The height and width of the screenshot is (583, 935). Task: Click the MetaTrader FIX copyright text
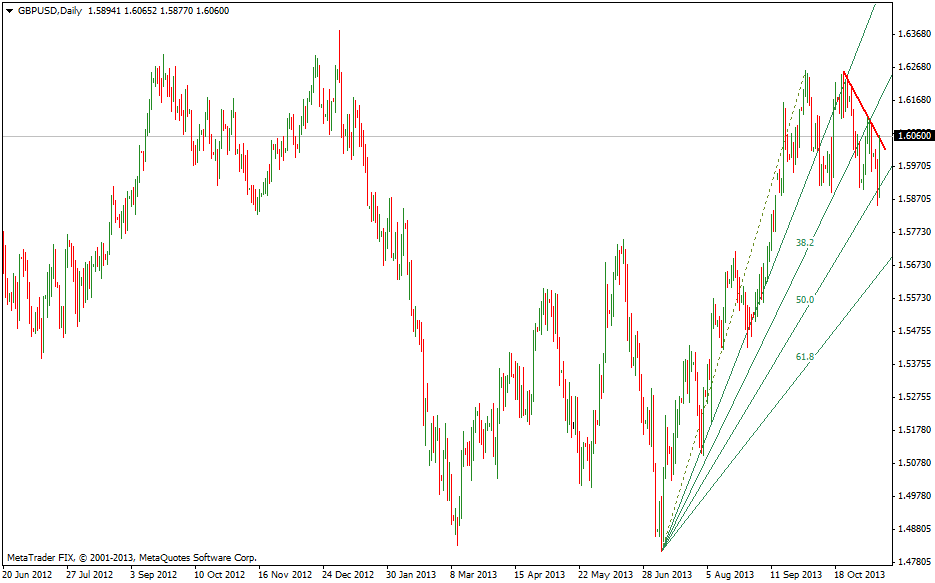[x=132, y=557]
